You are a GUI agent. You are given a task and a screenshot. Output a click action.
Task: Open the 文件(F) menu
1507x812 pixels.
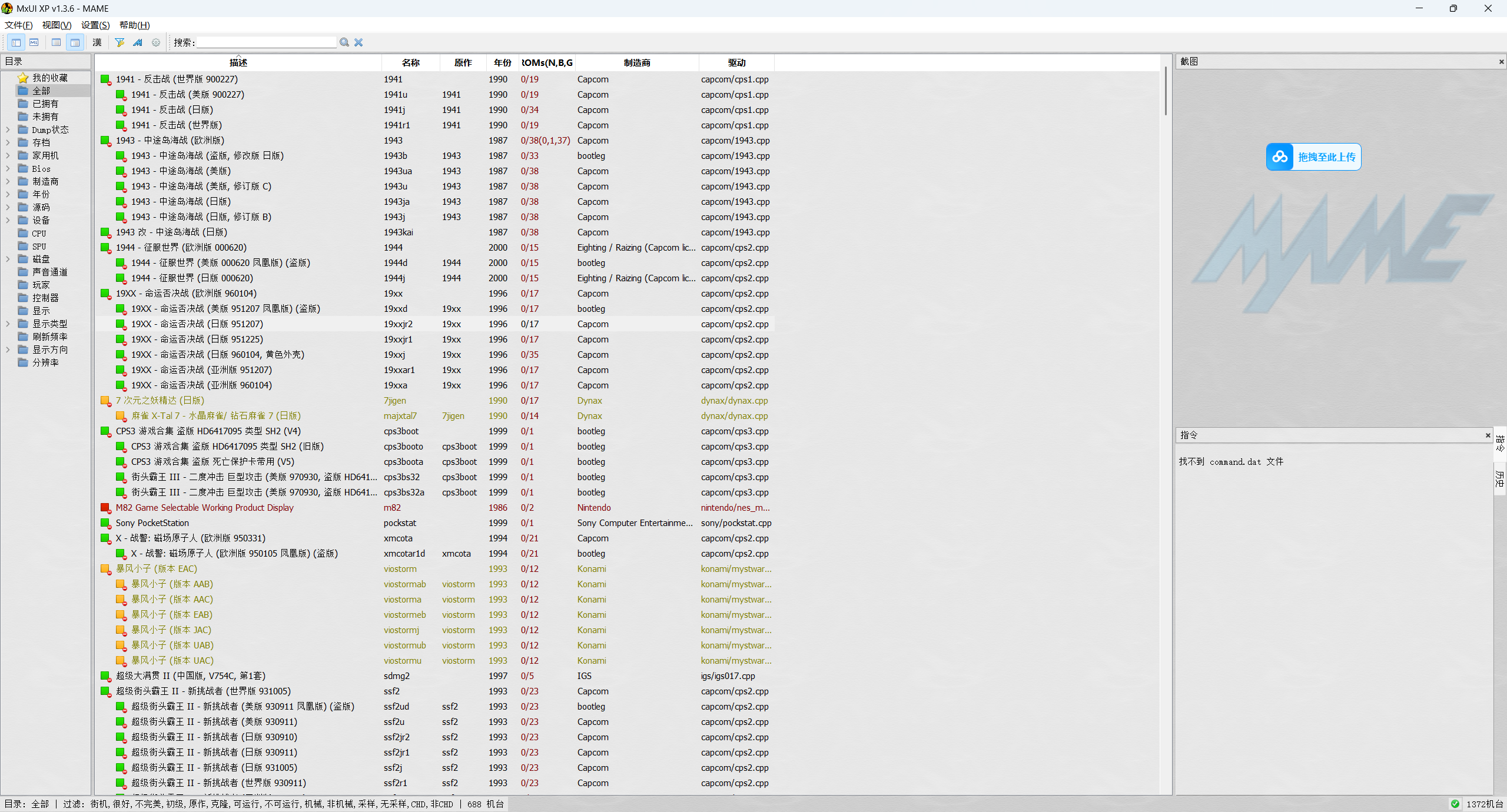[19, 25]
